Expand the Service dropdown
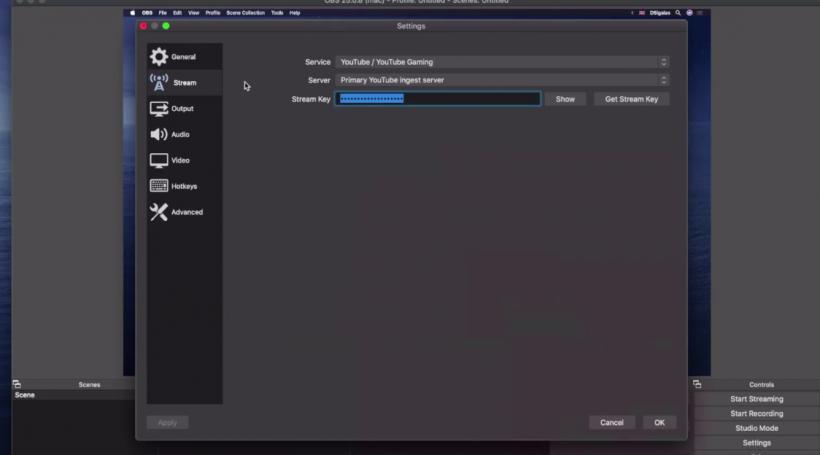 502,62
